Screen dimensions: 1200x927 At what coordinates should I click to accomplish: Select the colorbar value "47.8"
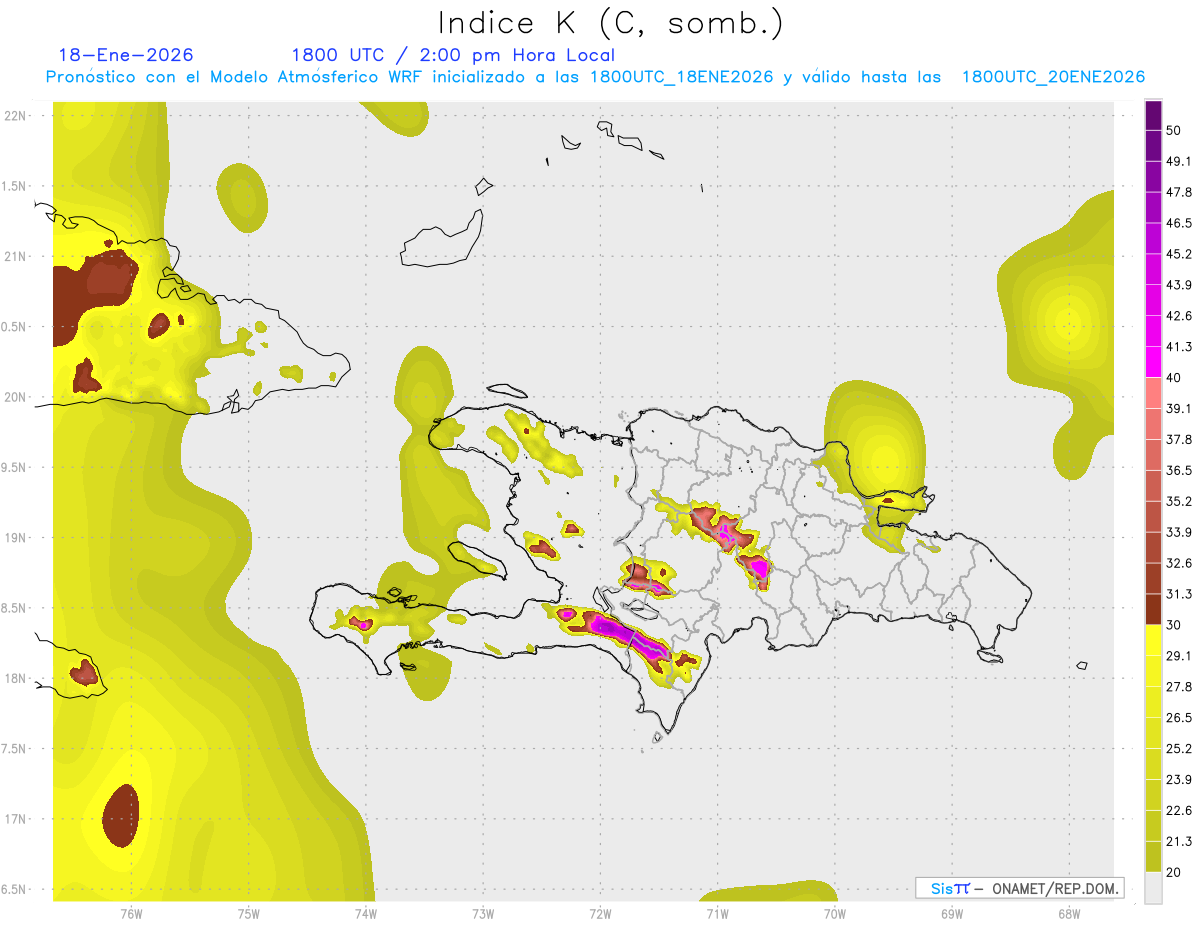click(1179, 192)
